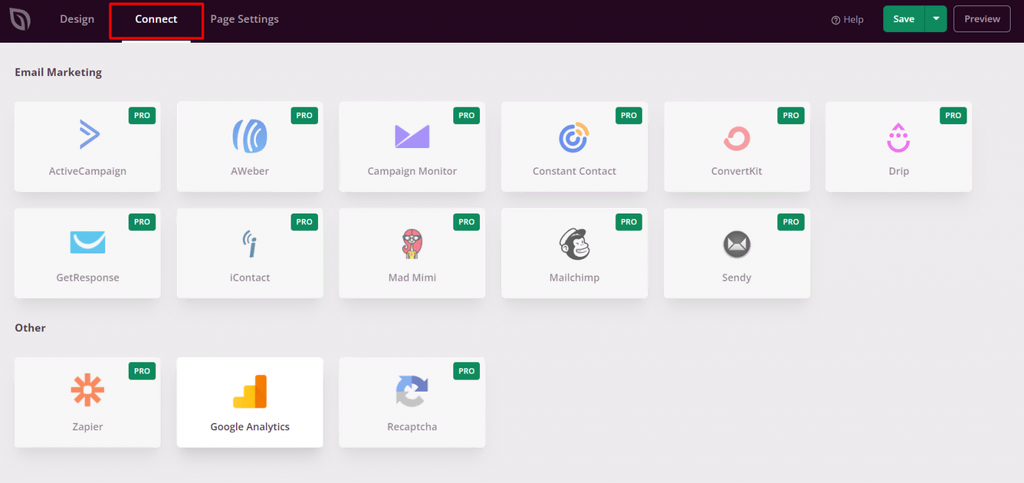The width and height of the screenshot is (1024, 483).
Task: Click the Recaptcha label text
Action: point(412,427)
